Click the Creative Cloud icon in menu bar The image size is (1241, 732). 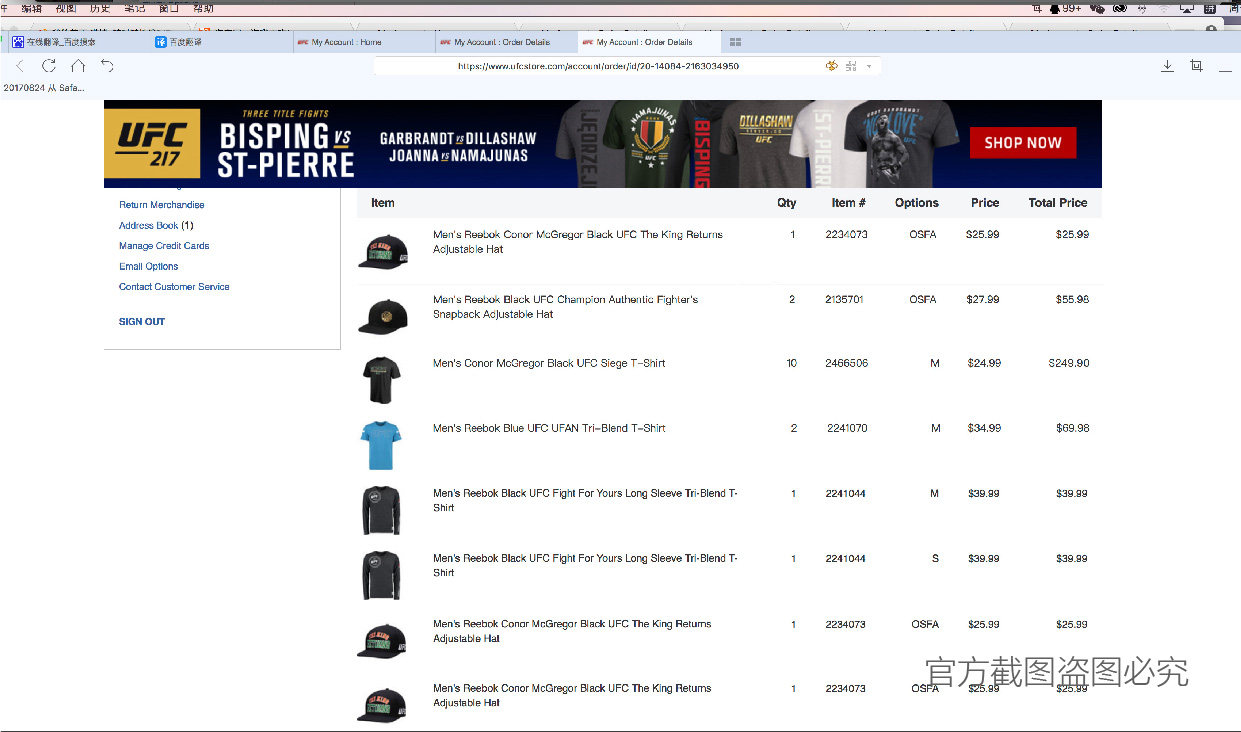click(1120, 7)
